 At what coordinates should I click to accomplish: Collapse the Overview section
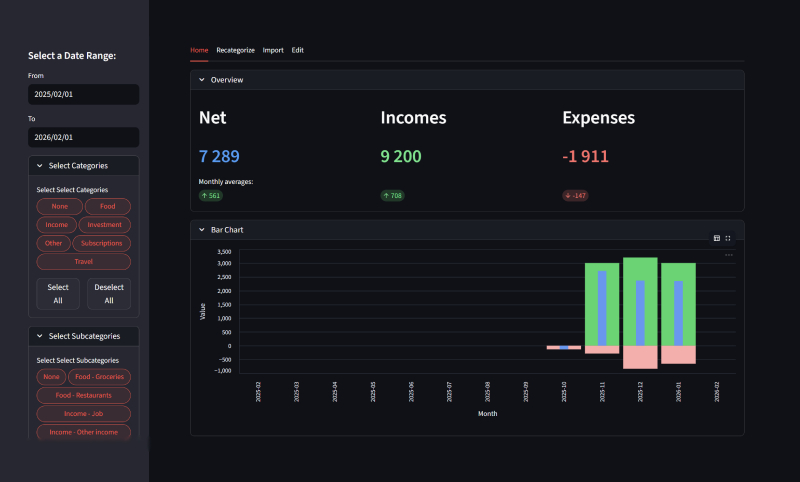(x=467, y=80)
